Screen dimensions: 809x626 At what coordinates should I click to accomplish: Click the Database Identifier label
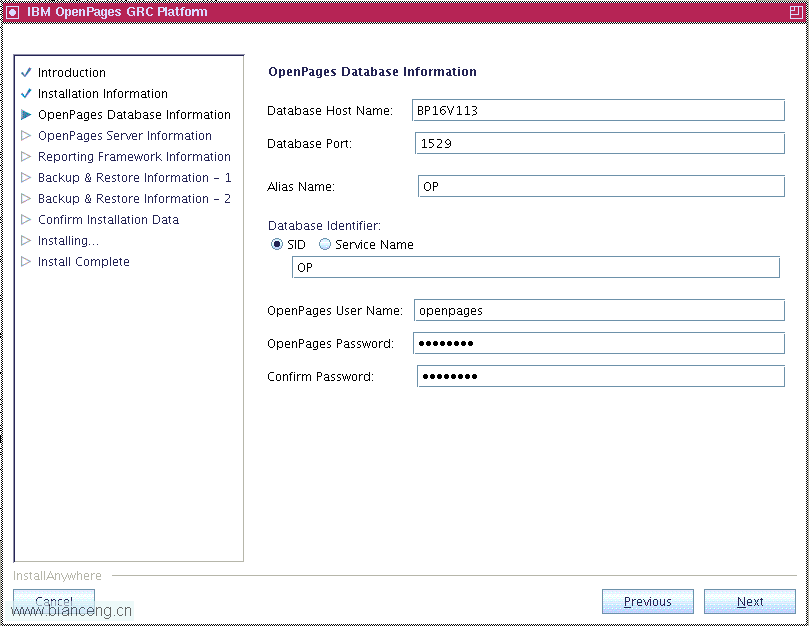pos(324,226)
